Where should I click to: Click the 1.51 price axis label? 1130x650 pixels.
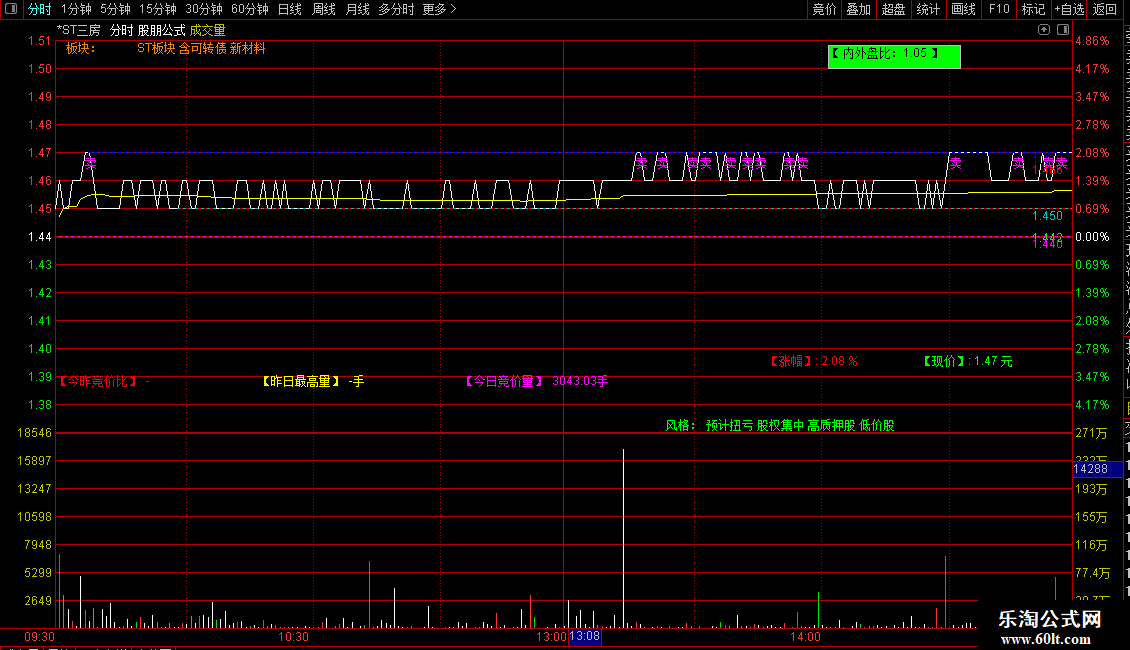coord(40,41)
